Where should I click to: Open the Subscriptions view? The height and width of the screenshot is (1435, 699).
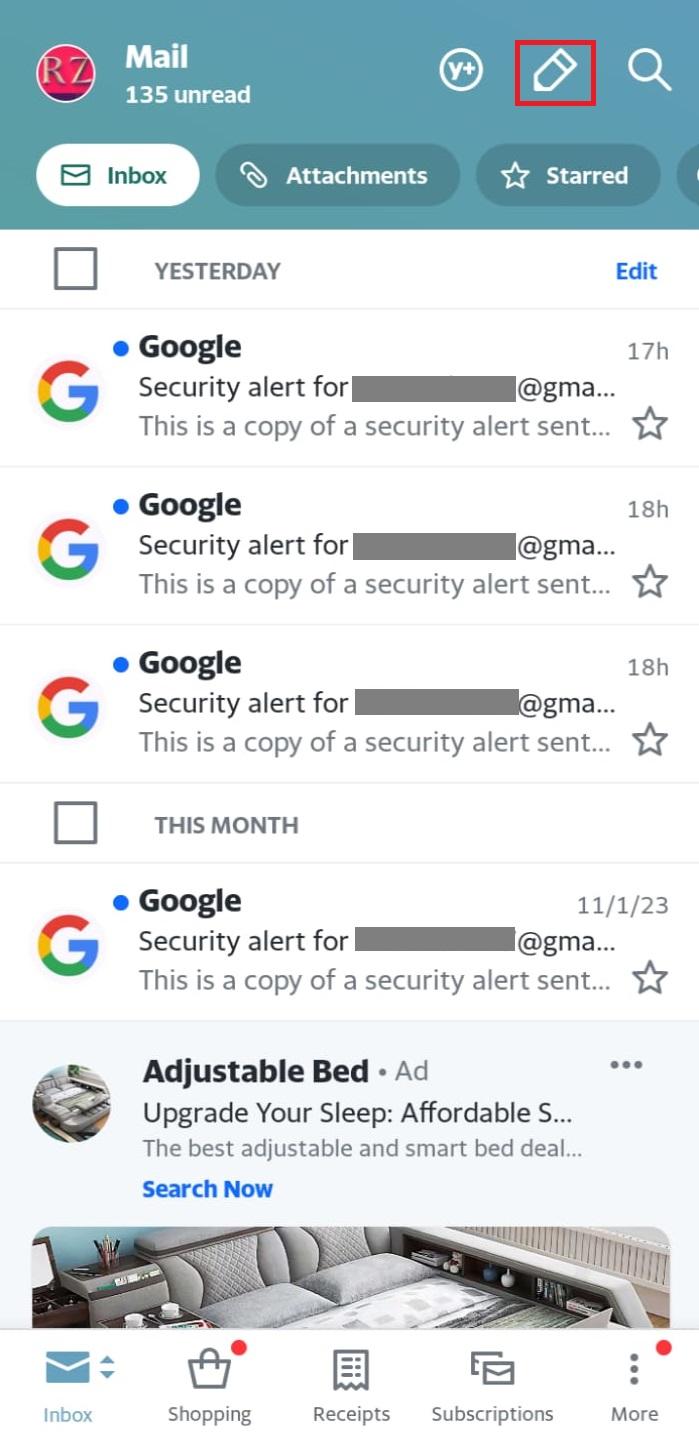point(492,1381)
